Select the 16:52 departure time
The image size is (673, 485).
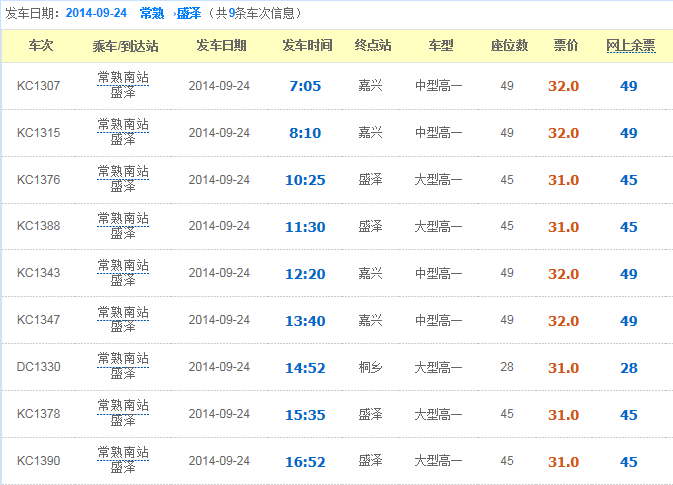(305, 462)
